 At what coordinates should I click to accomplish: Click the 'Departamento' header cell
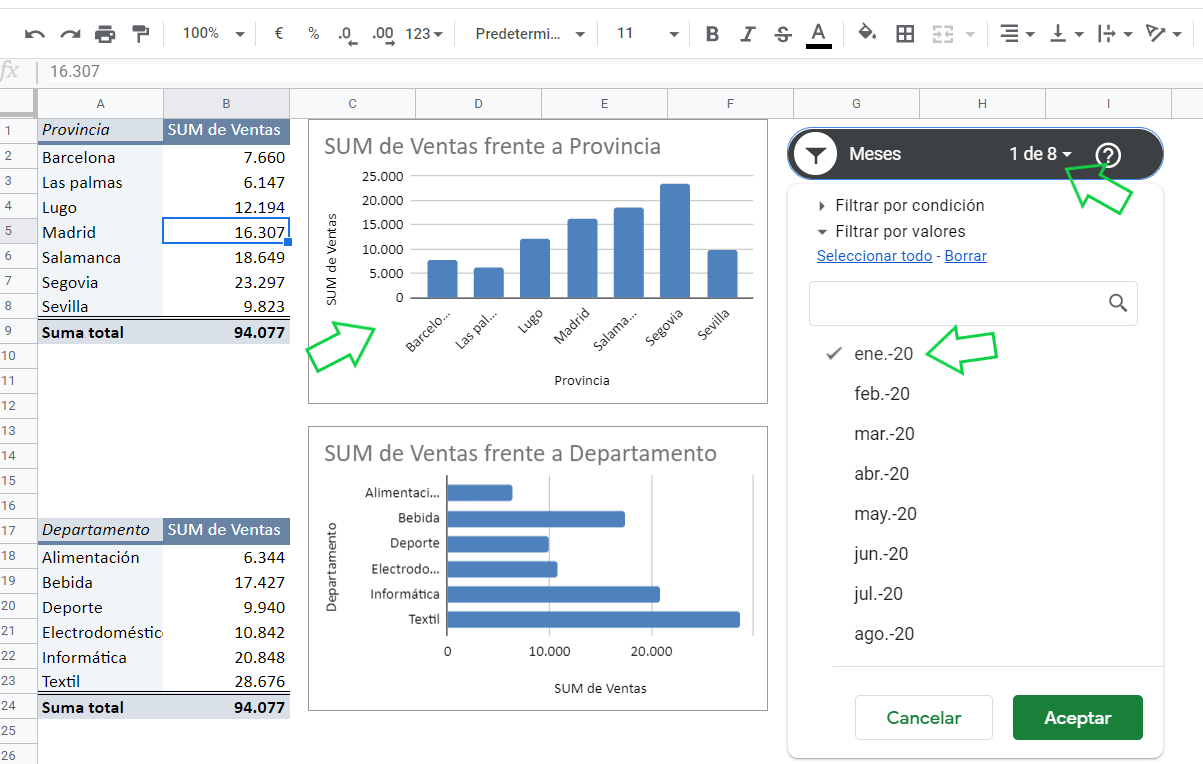[101, 530]
